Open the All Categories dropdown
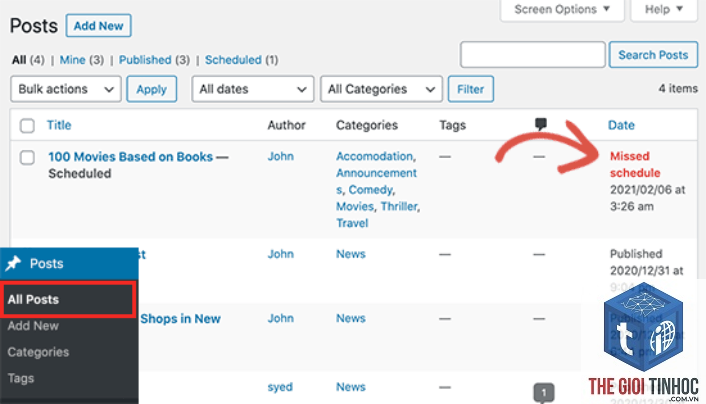 pos(381,89)
